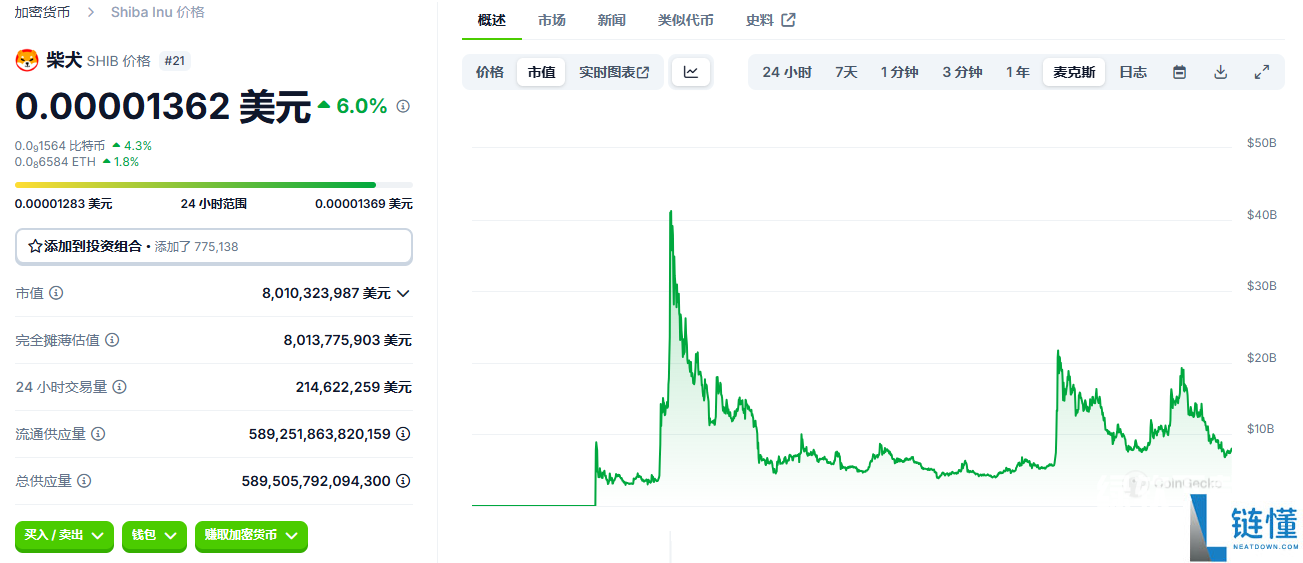Click the info icon next to 市值
Viewport: 1303px width, 563px height.
(57, 293)
